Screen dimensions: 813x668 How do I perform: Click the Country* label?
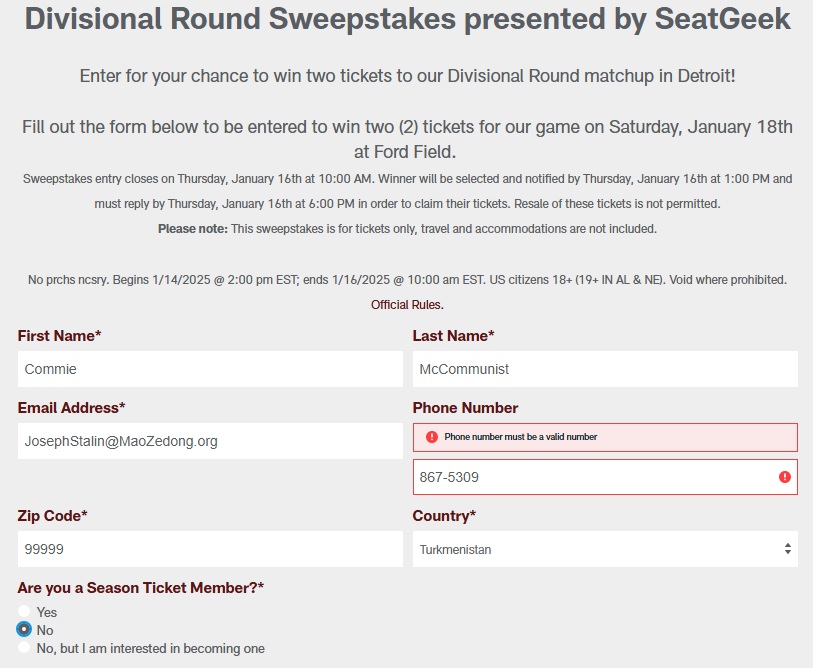coord(444,516)
